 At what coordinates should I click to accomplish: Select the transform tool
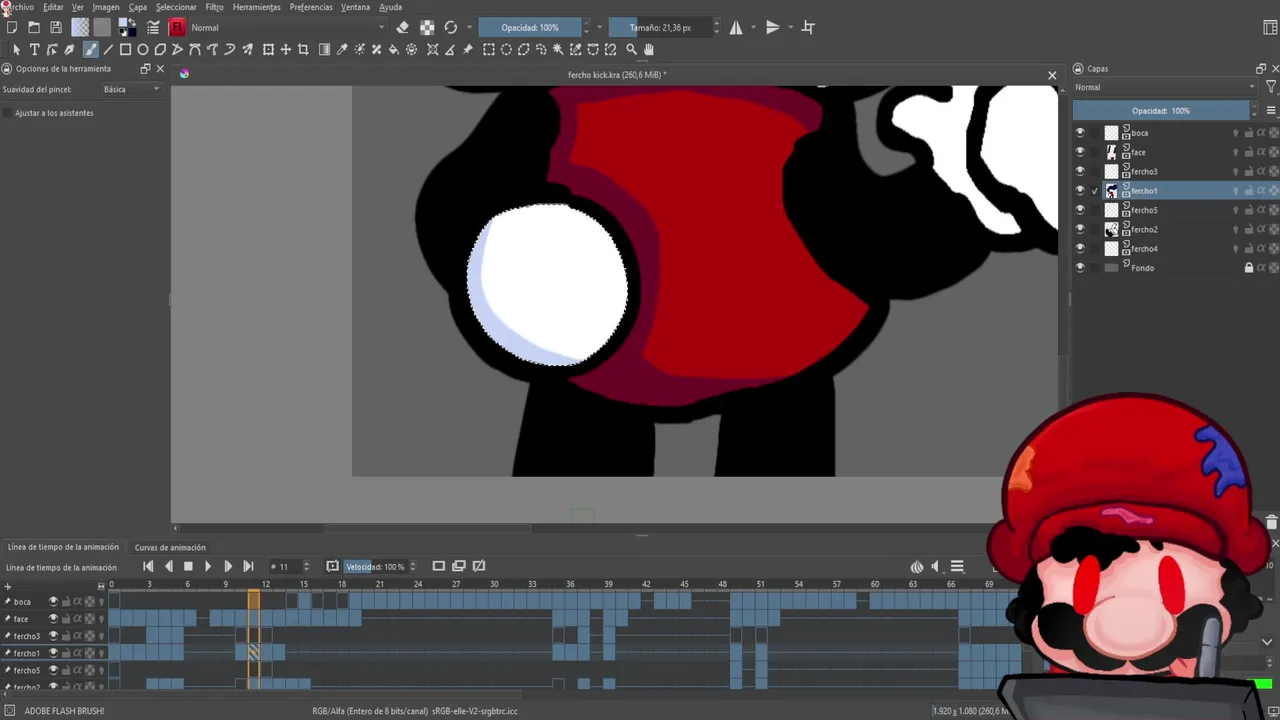click(x=268, y=49)
